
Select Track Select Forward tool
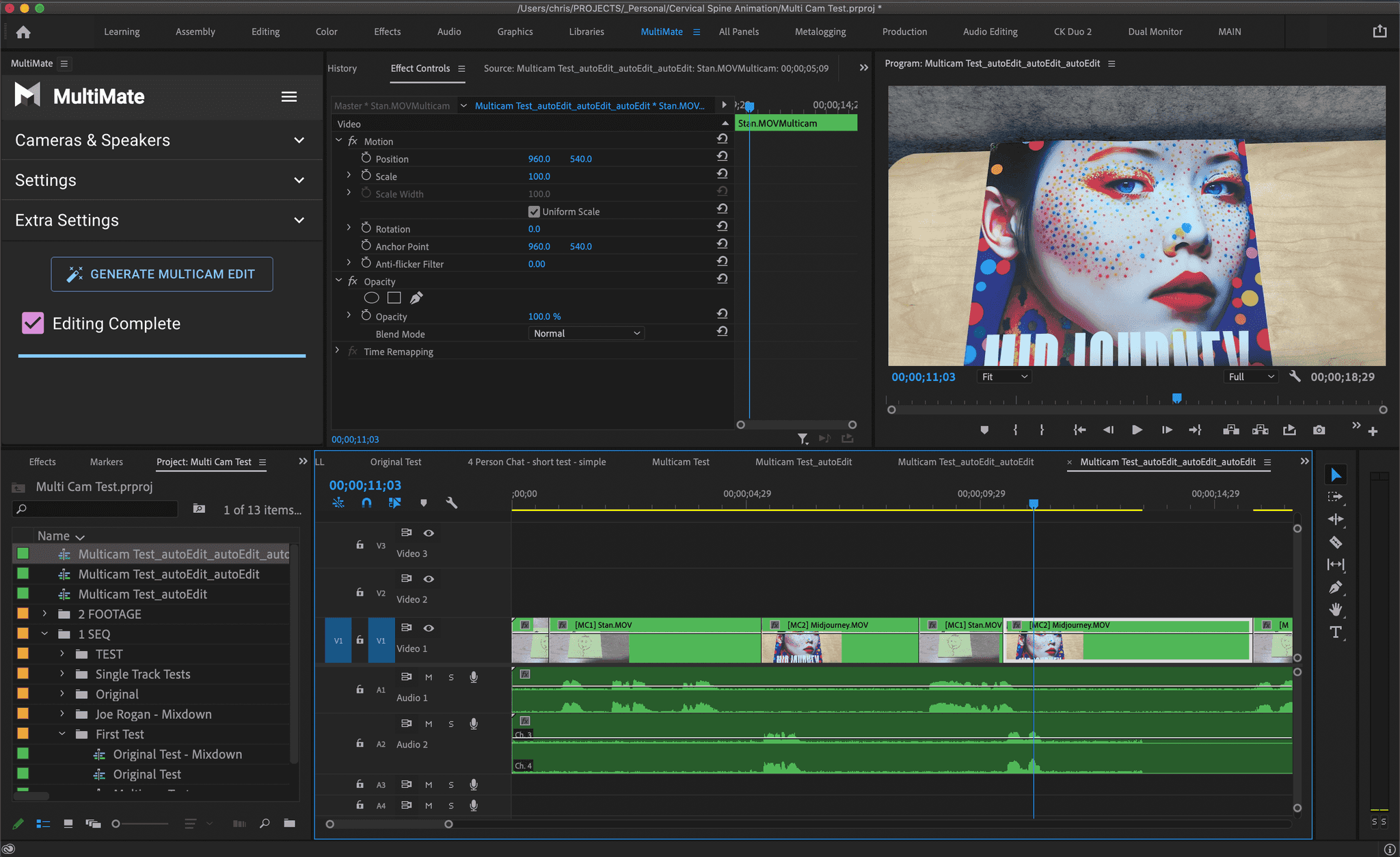(x=1335, y=497)
